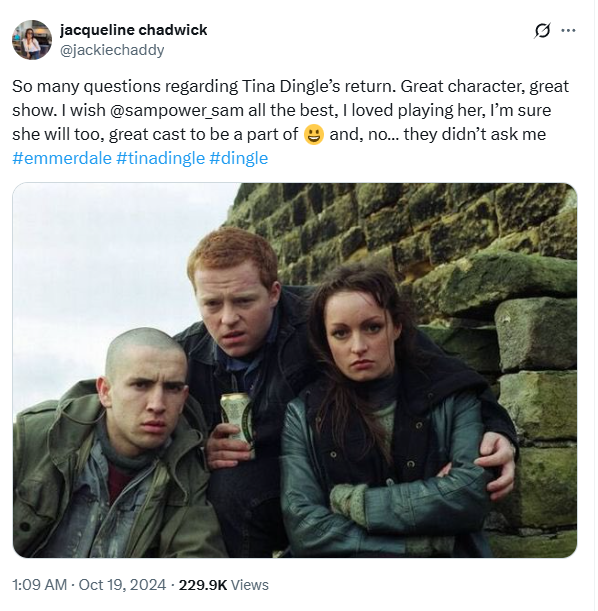Screen dimensions: 598x611
Task: Follow the #tinadingle hashtag
Action: tap(161, 158)
